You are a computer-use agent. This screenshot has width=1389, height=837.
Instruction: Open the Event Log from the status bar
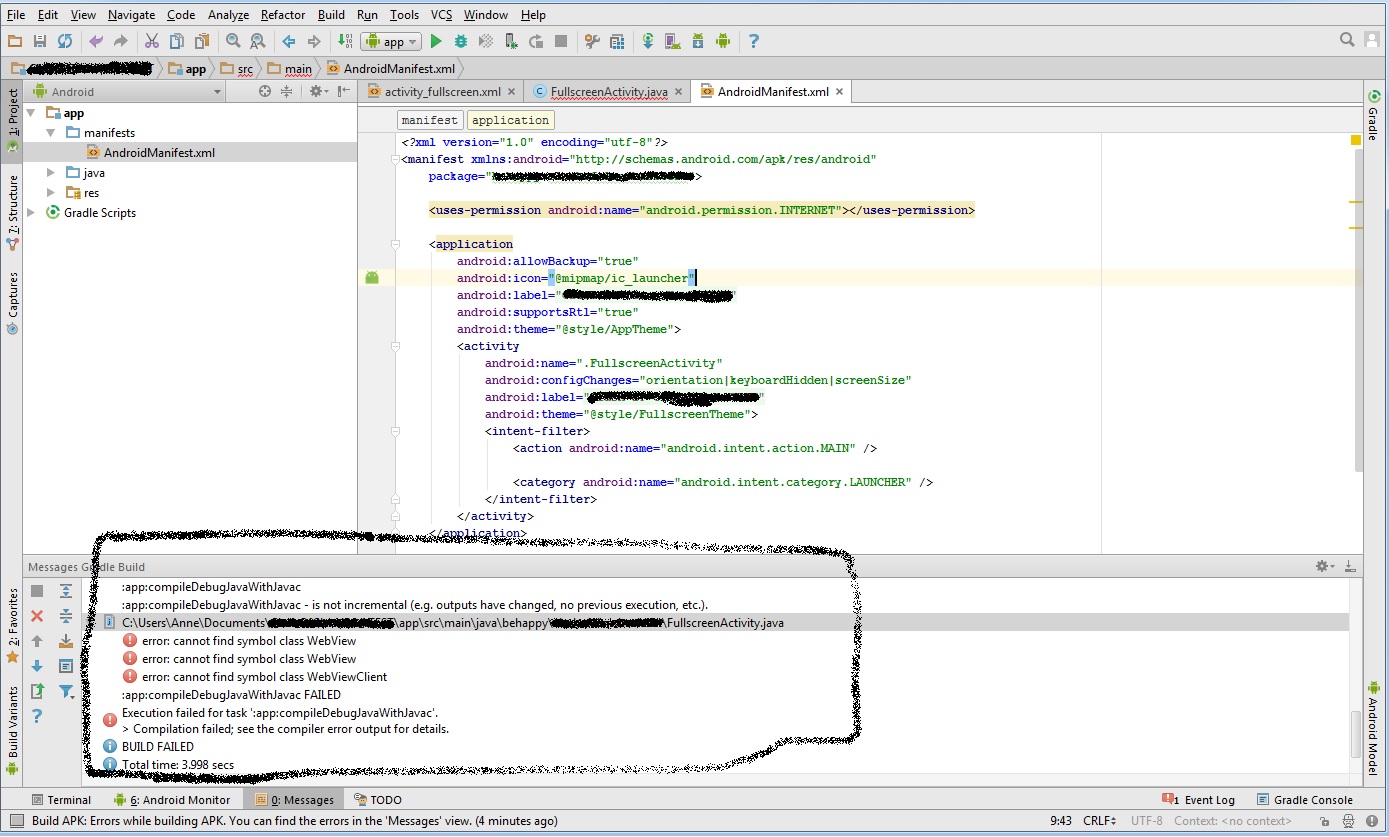[1200, 800]
